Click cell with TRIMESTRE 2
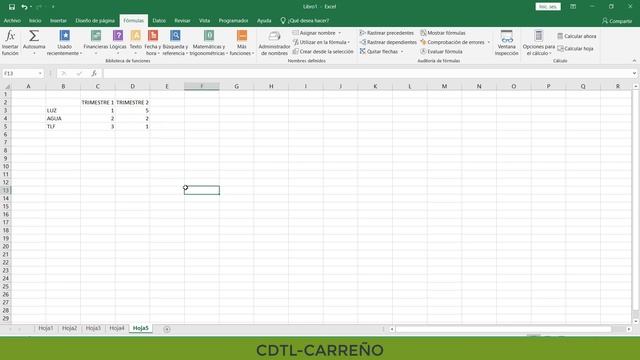This screenshot has width=640, height=360. 132,102
